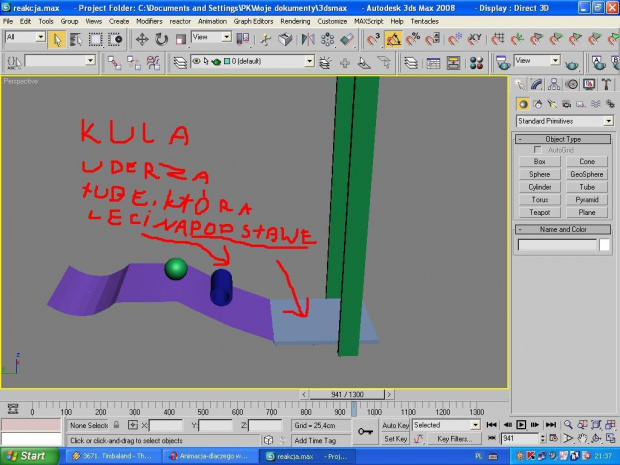The width and height of the screenshot is (620, 465).
Task: Click the current frame 941 field
Action: pyautogui.click(x=520, y=439)
